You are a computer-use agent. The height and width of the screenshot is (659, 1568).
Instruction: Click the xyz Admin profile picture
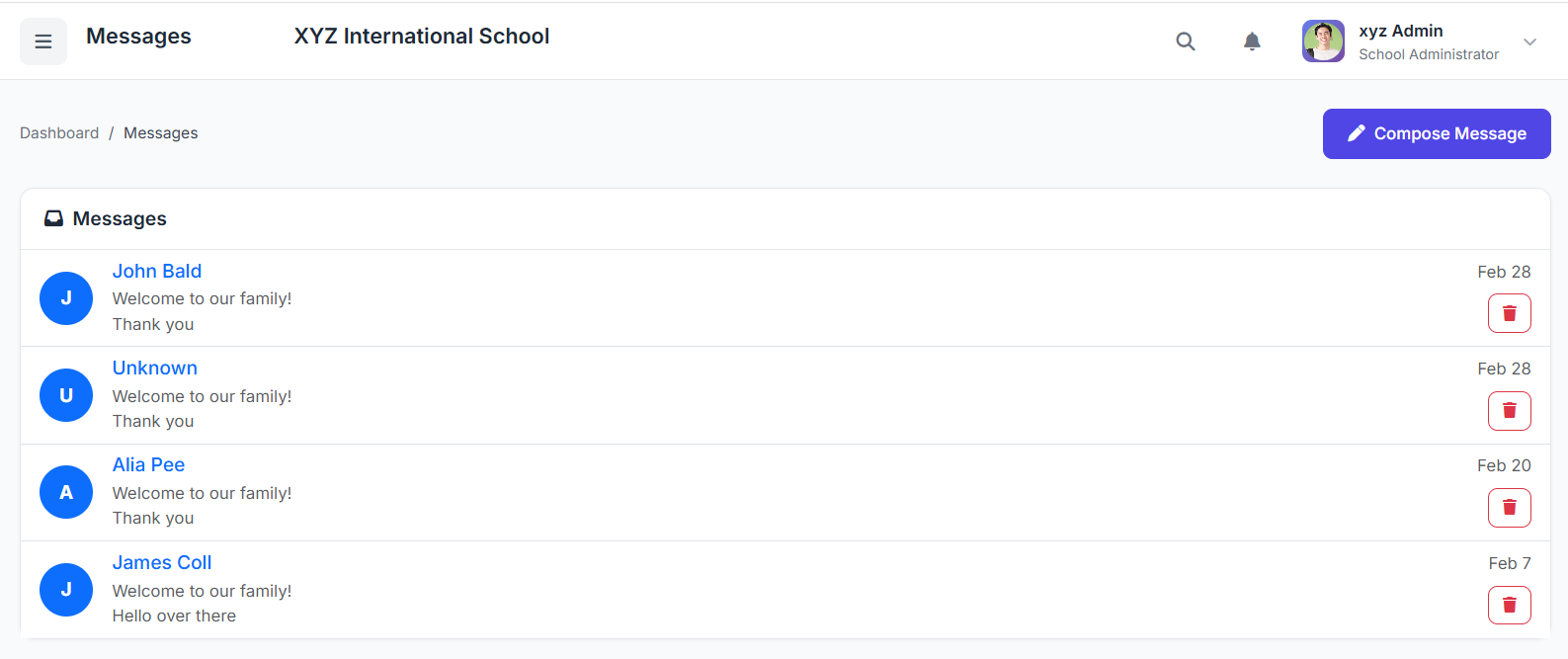1323,41
